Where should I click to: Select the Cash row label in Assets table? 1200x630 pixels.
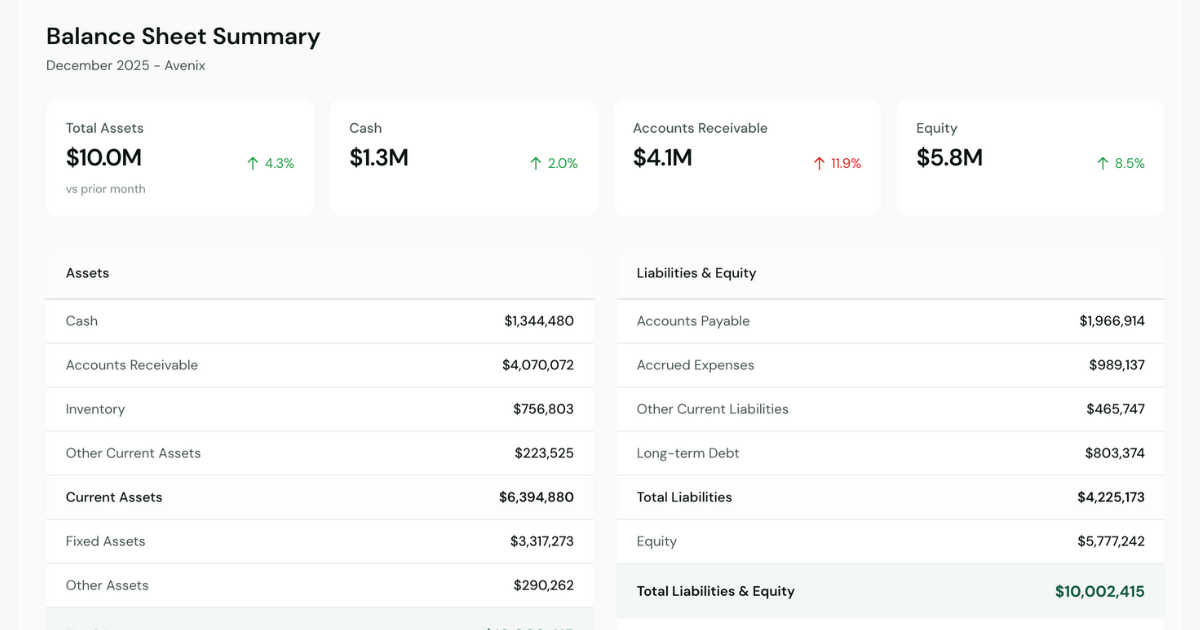tap(82, 321)
